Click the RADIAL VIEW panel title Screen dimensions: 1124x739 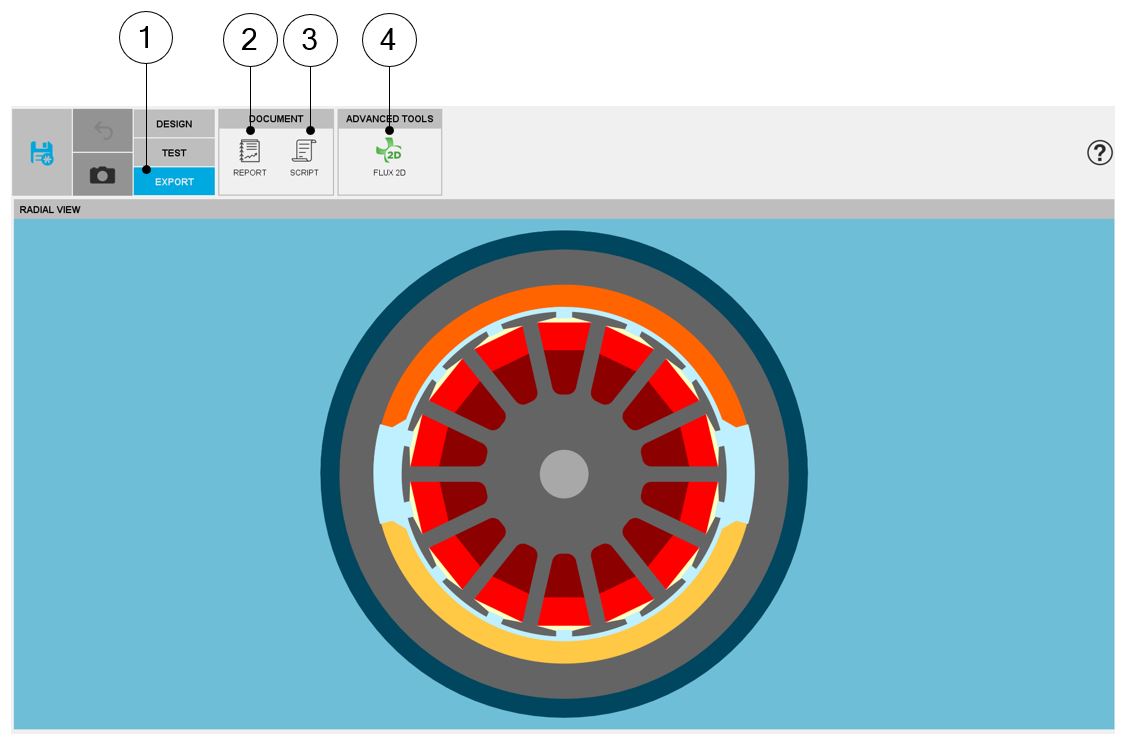pyautogui.click(x=50, y=209)
